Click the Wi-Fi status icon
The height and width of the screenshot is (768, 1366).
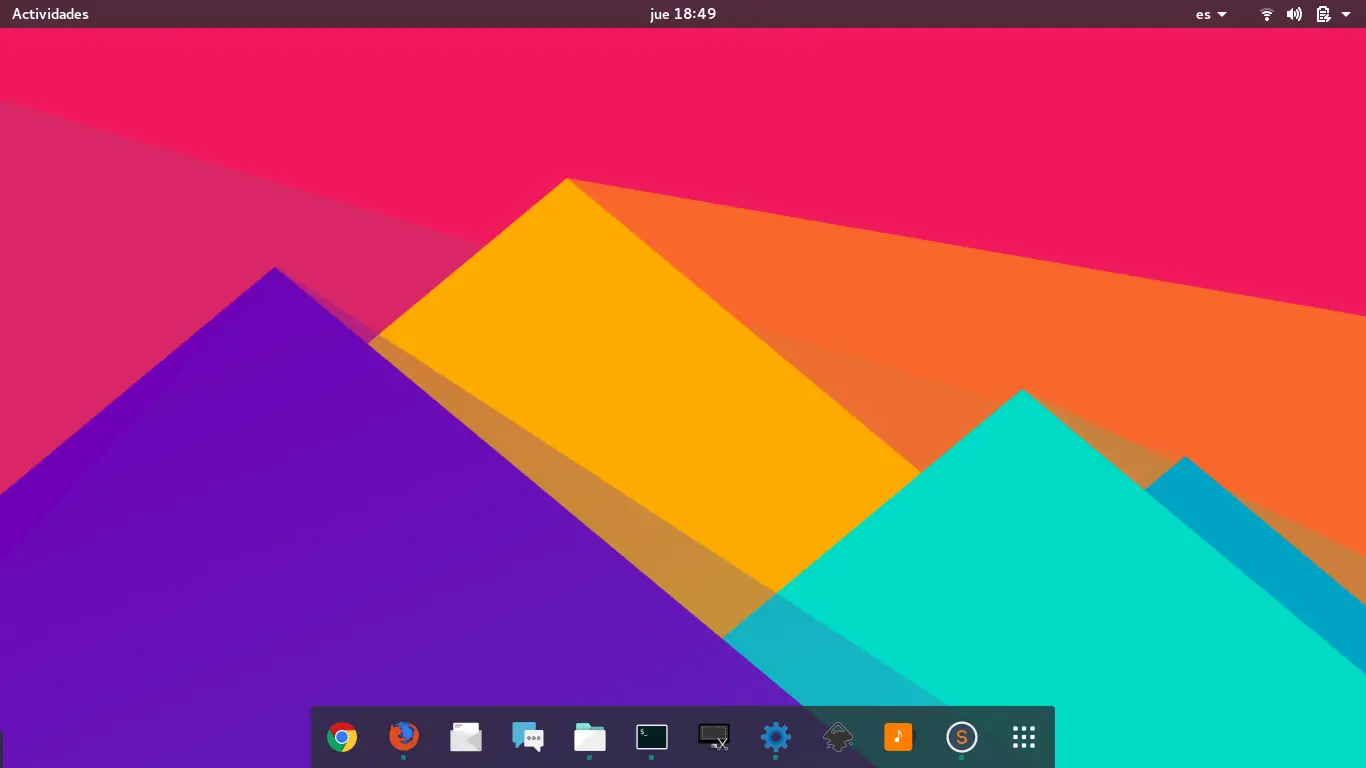(x=1267, y=14)
